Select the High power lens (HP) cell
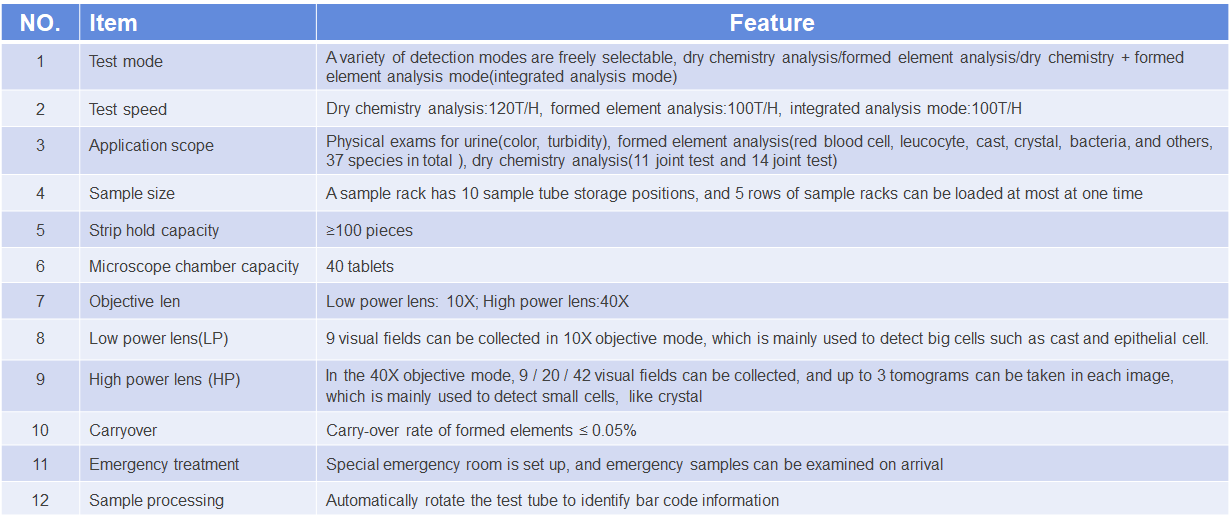Image resolution: width=1232 pixels, height=519 pixels. tap(198, 386)
